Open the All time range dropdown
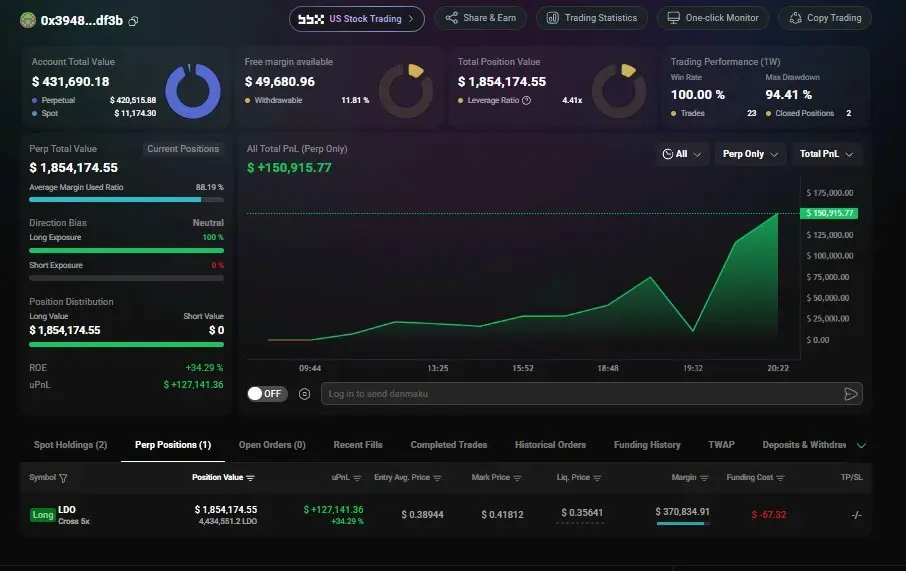 click(x=682, y=154)
